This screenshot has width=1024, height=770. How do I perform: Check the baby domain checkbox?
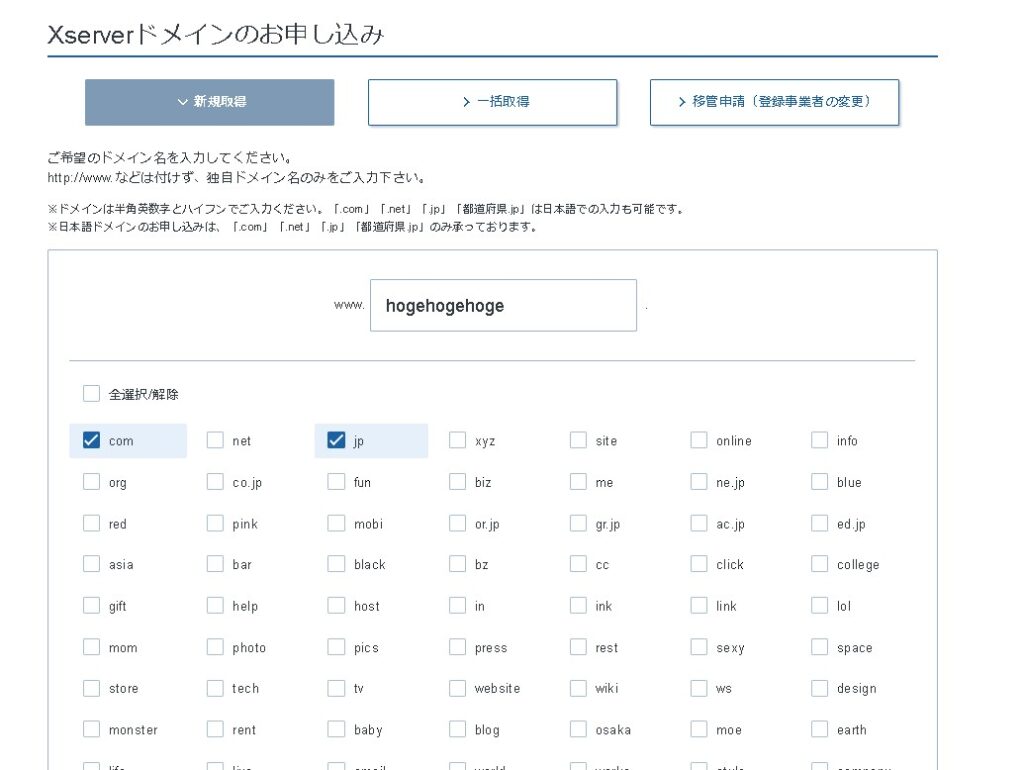click(x=336, y=729)
